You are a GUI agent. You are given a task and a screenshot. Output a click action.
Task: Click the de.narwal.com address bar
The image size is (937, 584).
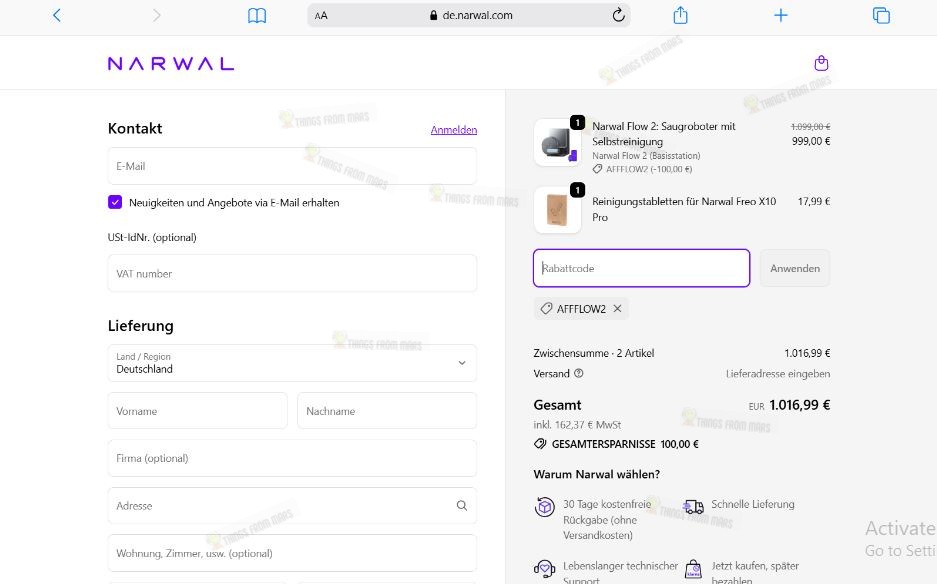click(469, 16)
